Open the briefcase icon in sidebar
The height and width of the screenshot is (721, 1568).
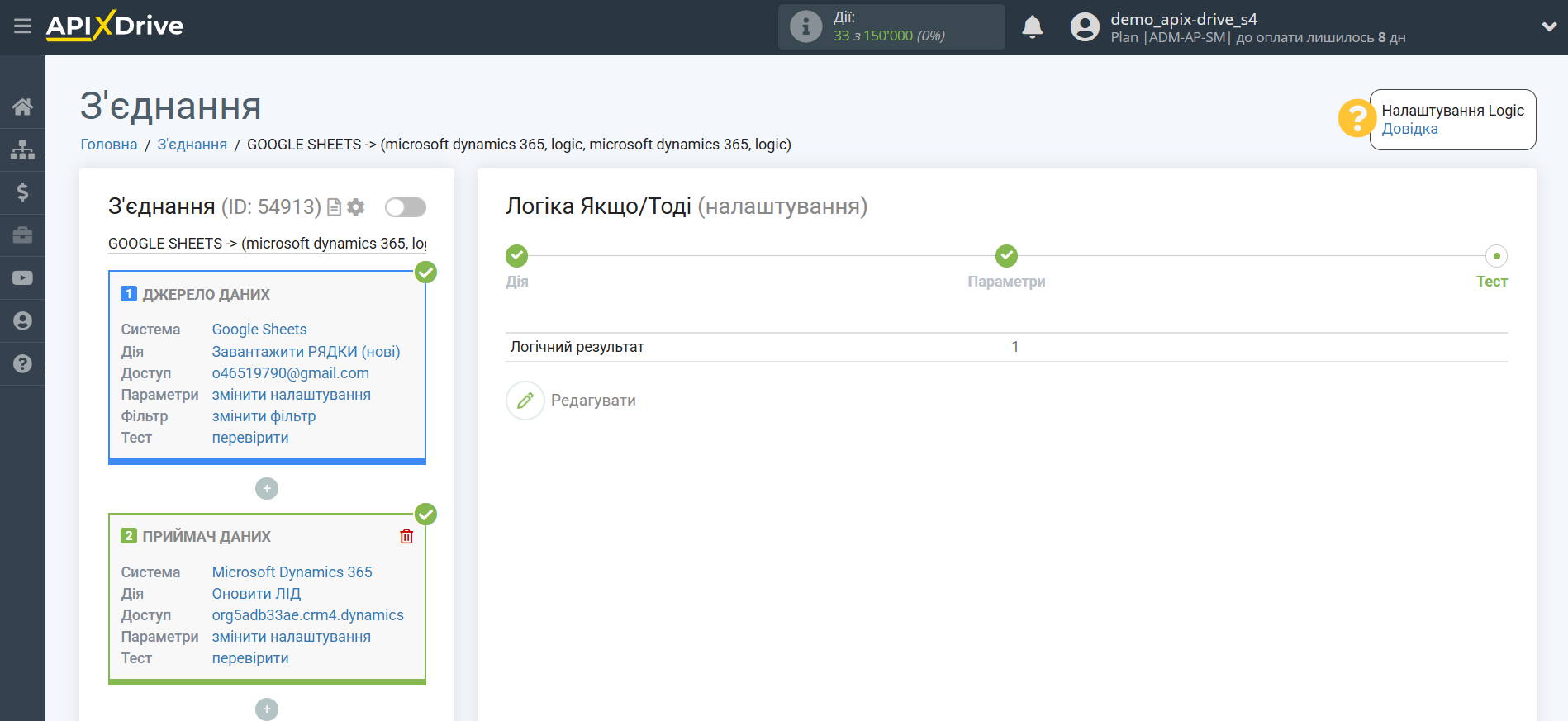pyautogui.click(x=22, y=235)
